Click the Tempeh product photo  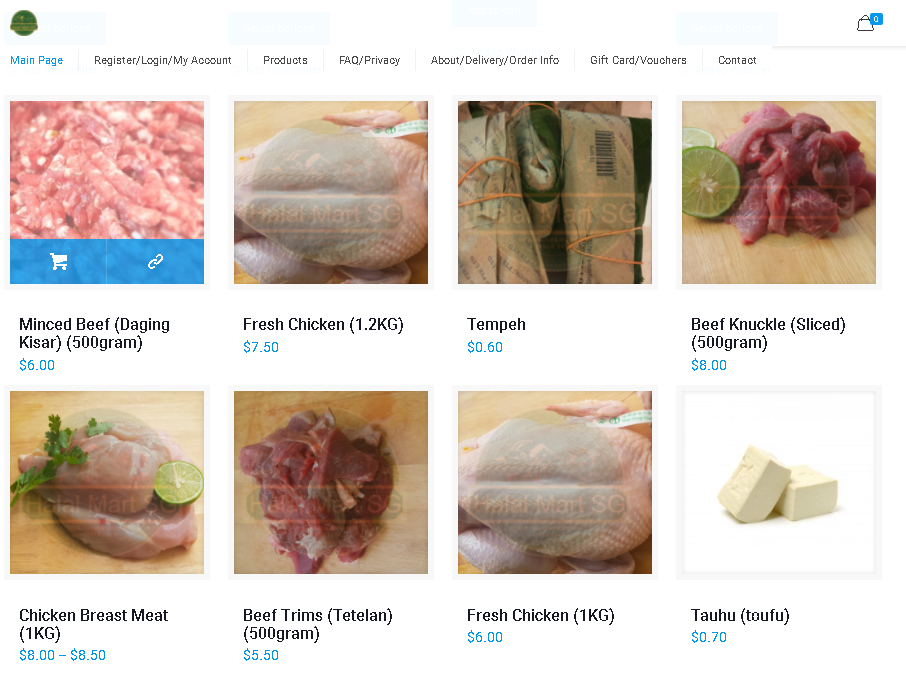click(555, 192)
